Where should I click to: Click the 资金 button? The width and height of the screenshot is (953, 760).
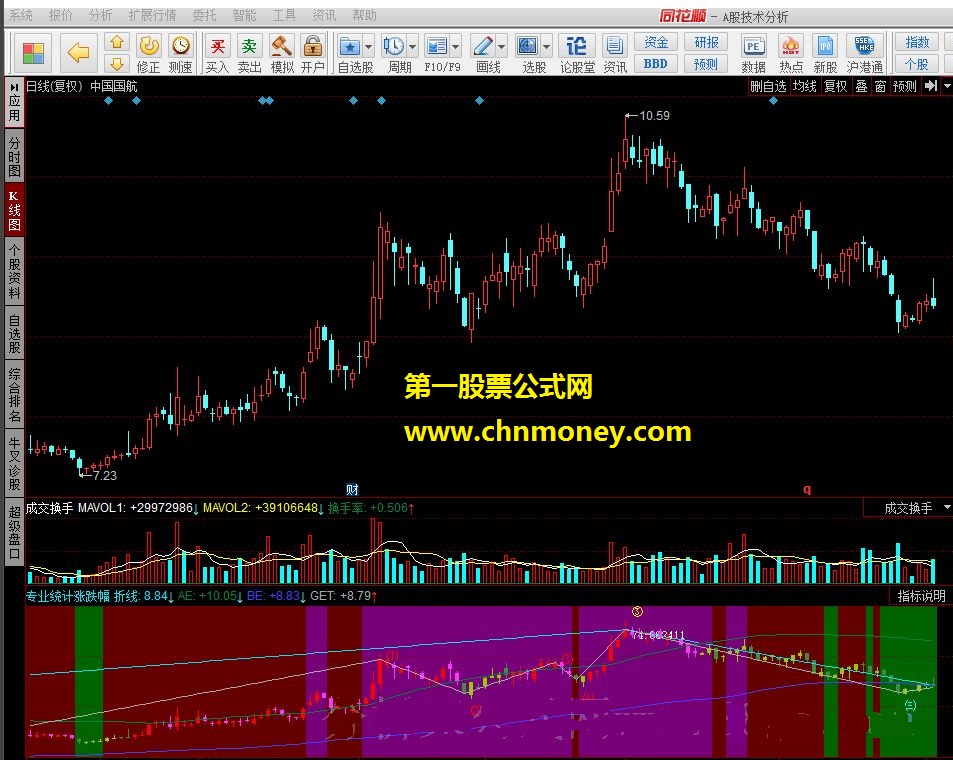(656, 42)
